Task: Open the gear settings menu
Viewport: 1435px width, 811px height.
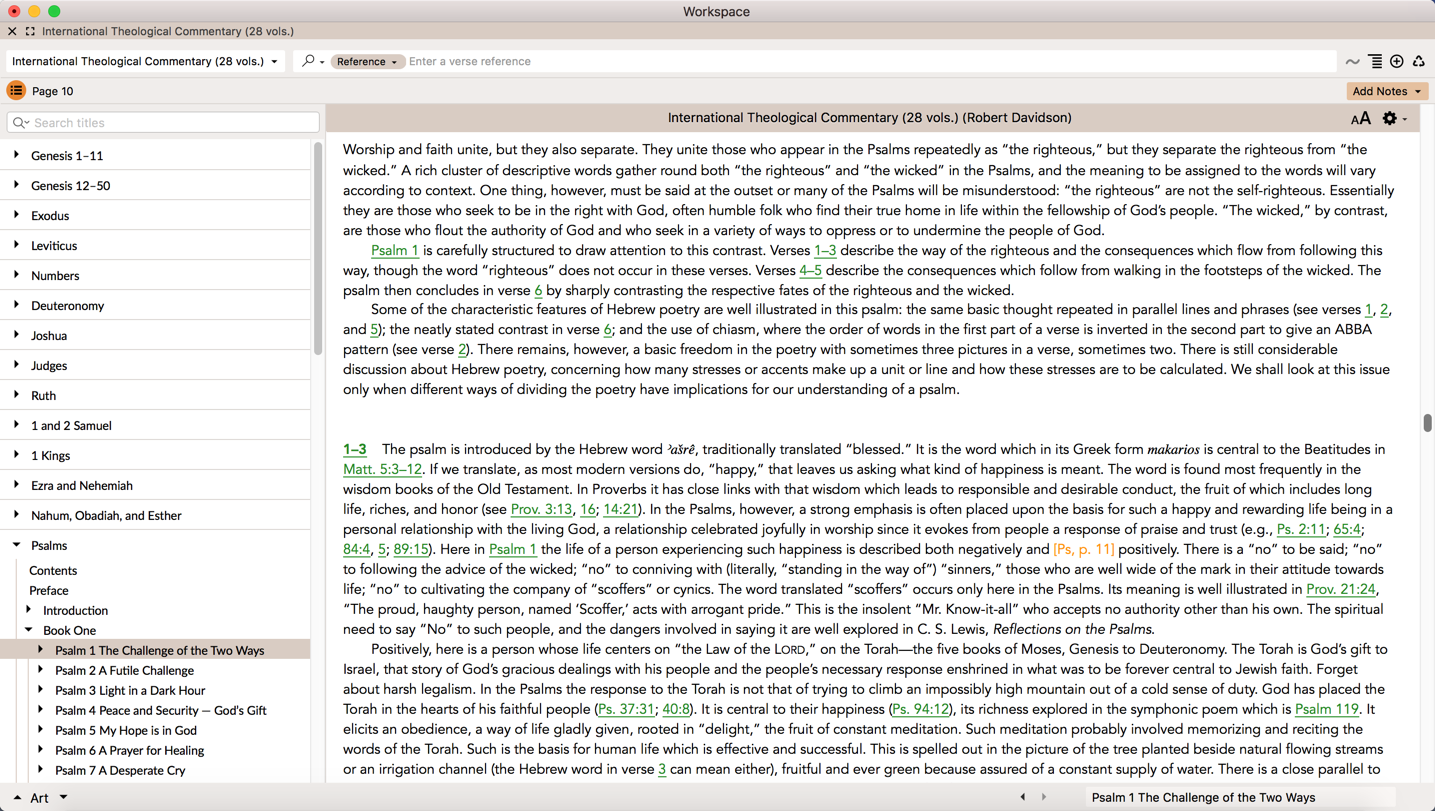Action: click(1390, 118)
